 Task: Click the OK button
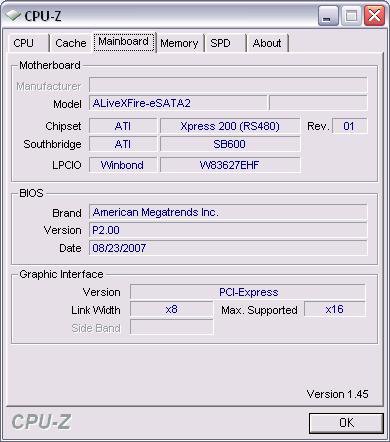[346, 423]
